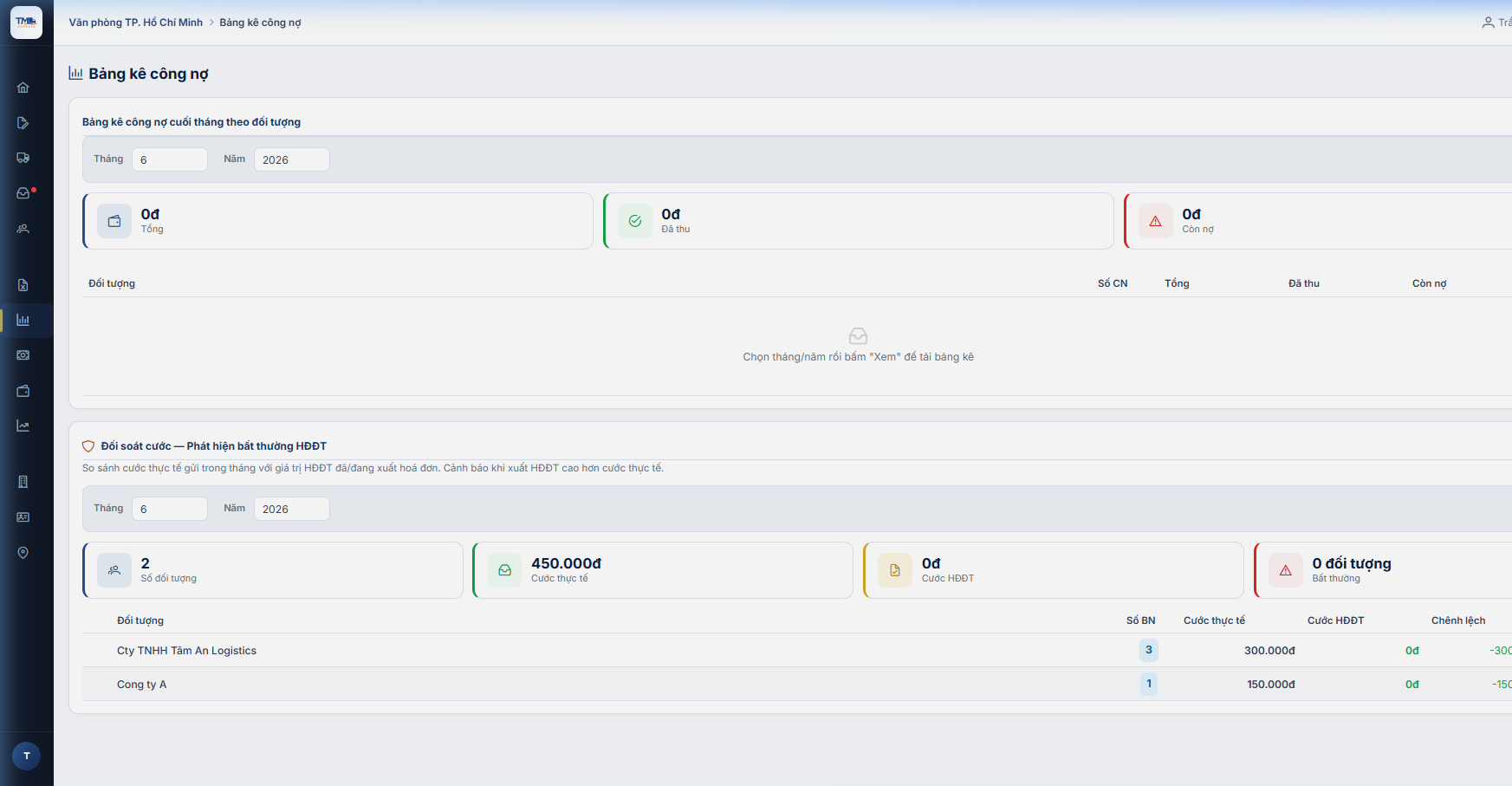Image resolution: width=1512 pixels, height=786 pixels.
Task: Open the customers group sidebar icon
Action: 23,229
